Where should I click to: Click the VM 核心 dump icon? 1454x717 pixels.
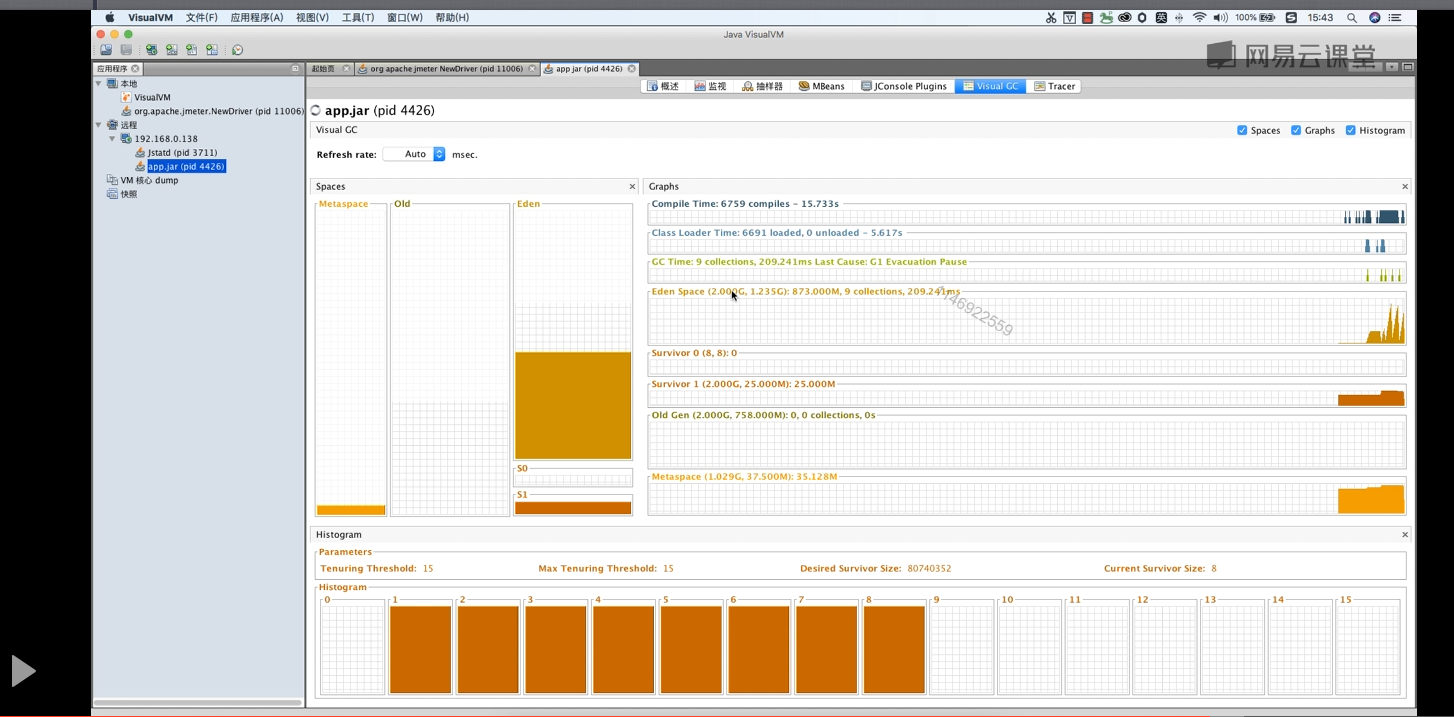[112, 180]
